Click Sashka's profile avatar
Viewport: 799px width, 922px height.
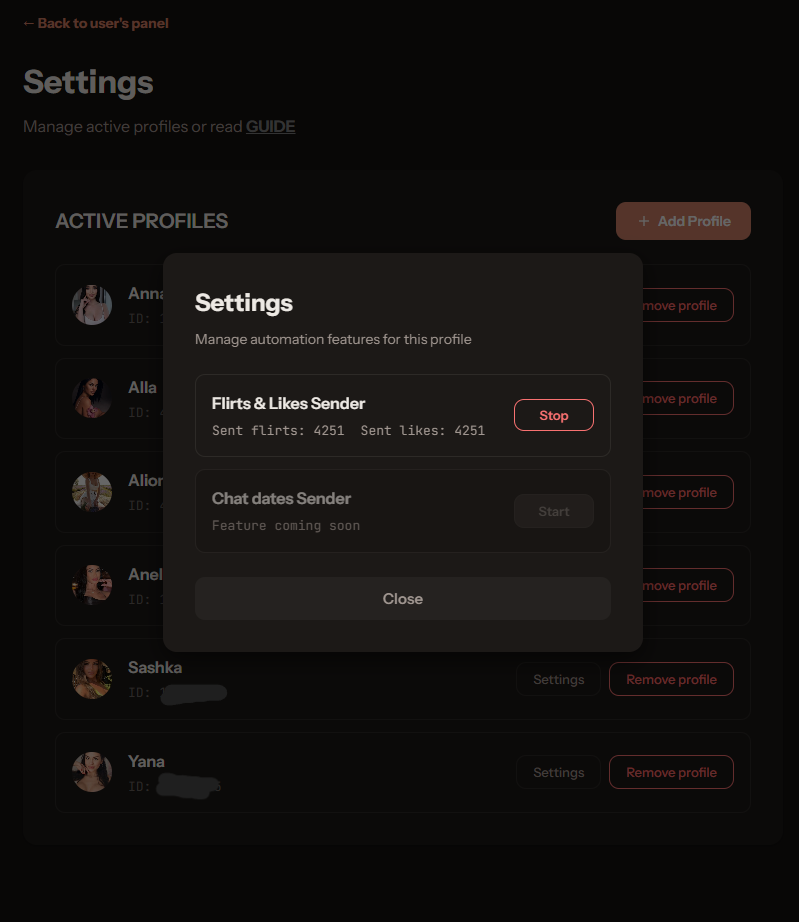click(x=91, y=679)
